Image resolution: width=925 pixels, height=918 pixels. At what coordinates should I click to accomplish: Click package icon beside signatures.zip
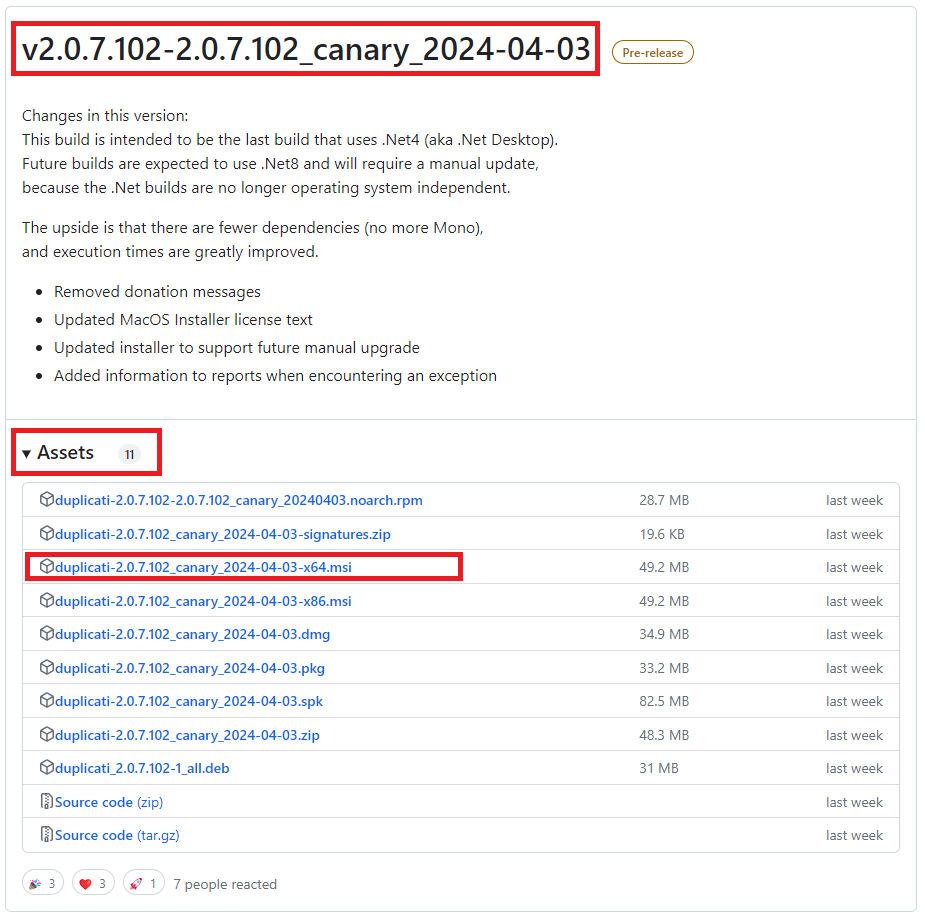(47, 533)
